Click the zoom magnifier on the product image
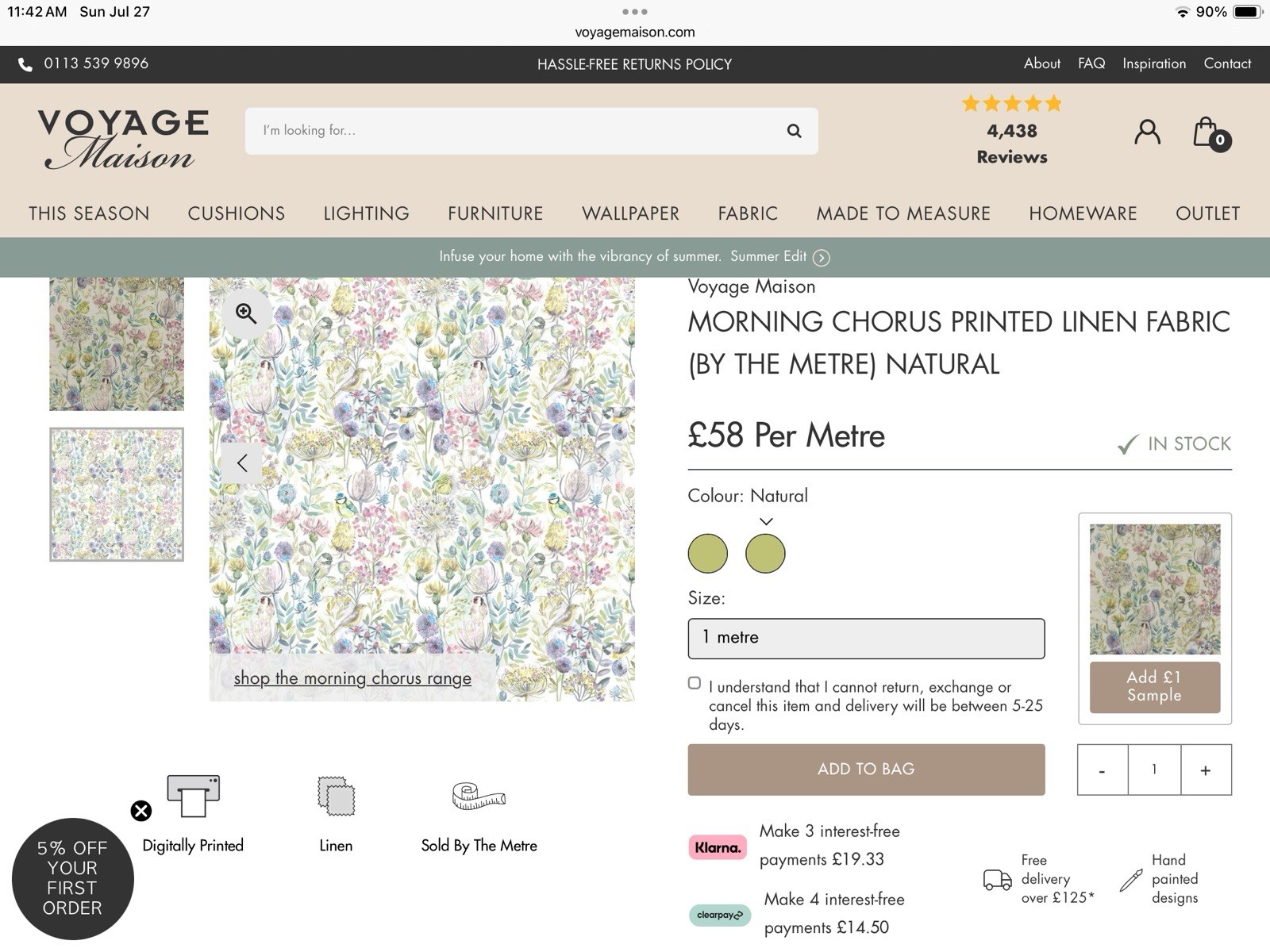This screenshot has width=1270, height=952. [x=246, y=313]
